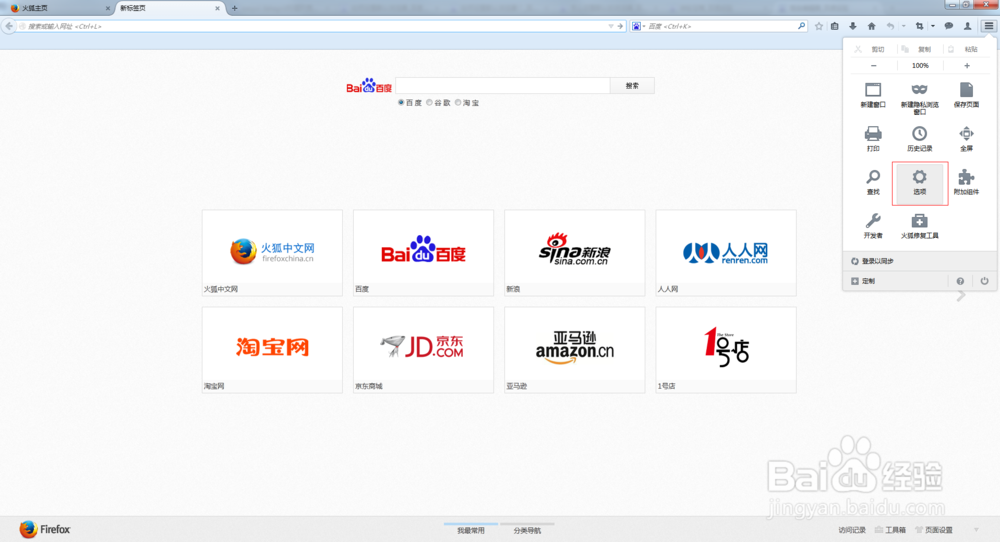1000x542 pixels.
Task: Open the 火狐中文网 thumbnail tile
Action: [272, 253]
